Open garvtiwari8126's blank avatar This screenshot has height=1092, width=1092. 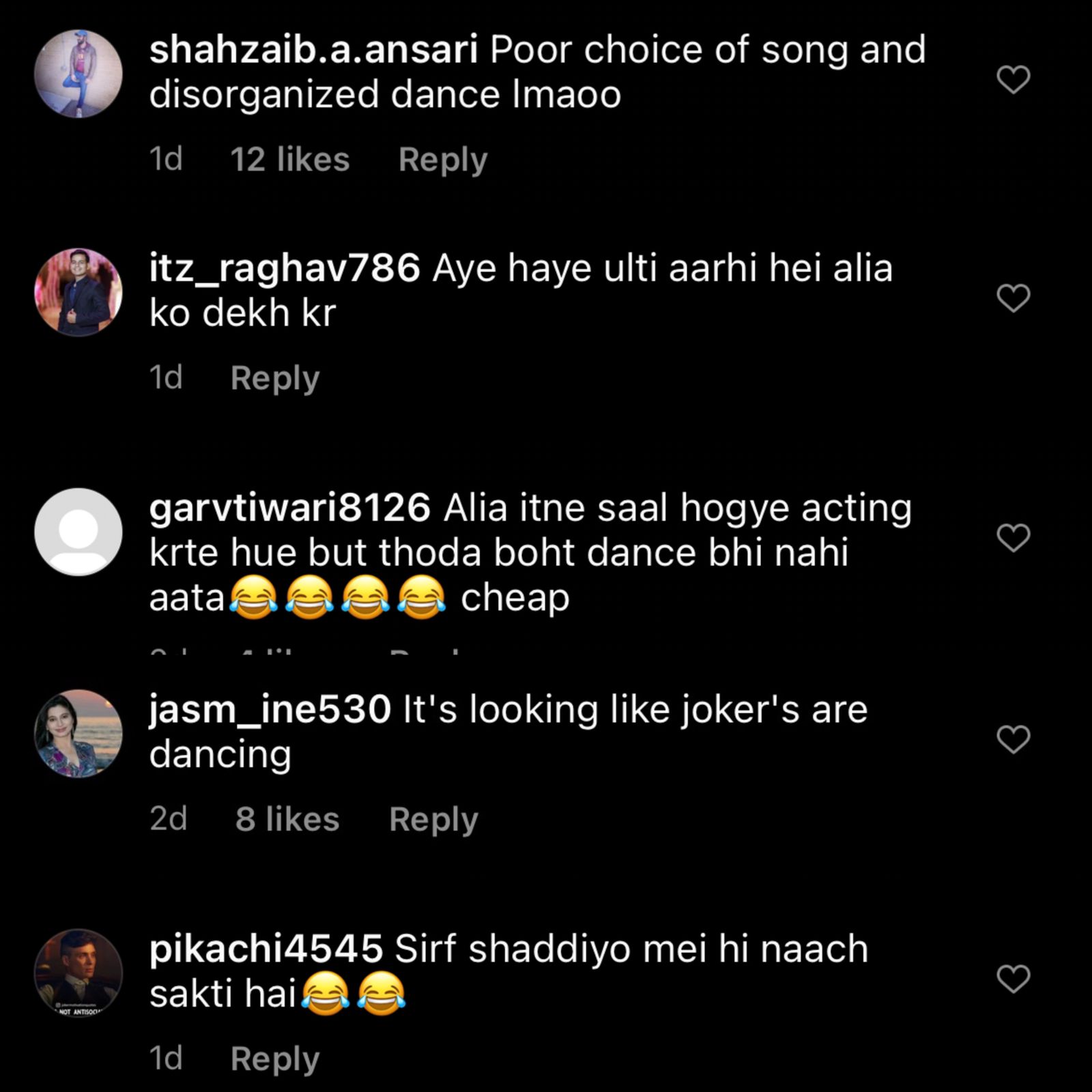pyautogui.click(x=77, y=532)
